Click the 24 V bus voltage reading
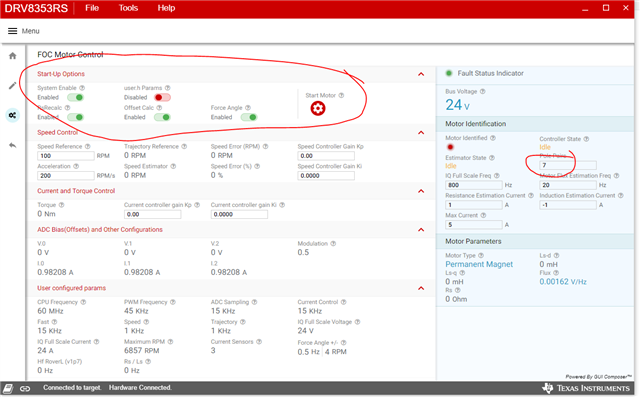The height and width of the screenshot is (397, 640). coord(457,105)
